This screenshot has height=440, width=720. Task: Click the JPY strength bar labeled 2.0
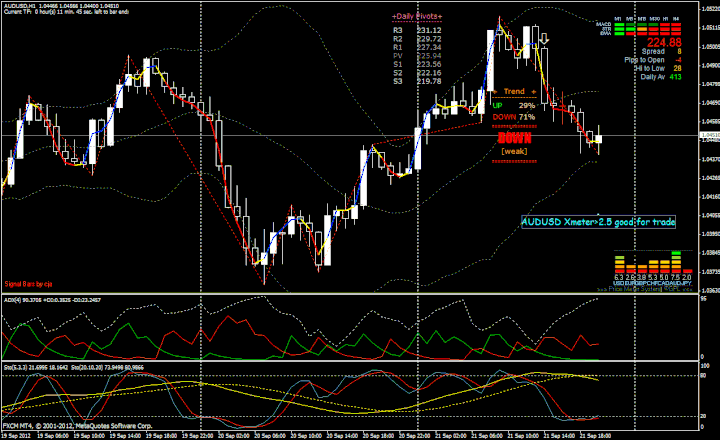687,271
